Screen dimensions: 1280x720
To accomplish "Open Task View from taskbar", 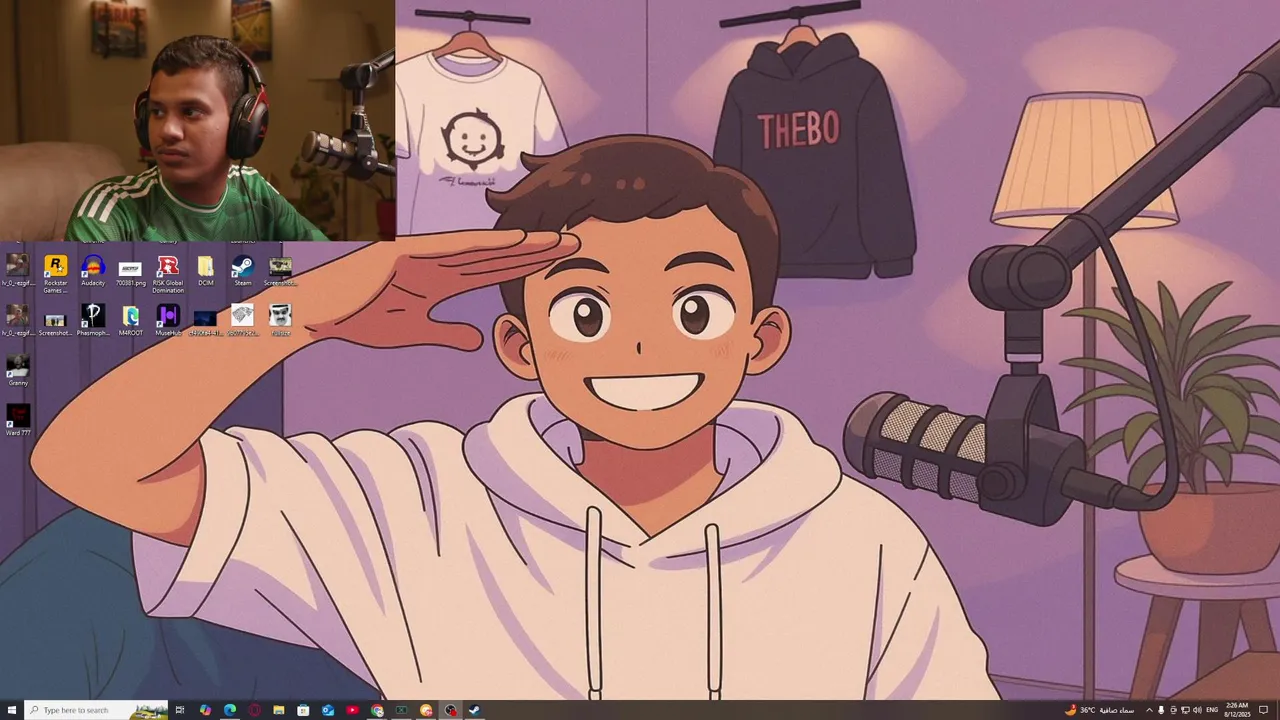I will coord(180,710).
